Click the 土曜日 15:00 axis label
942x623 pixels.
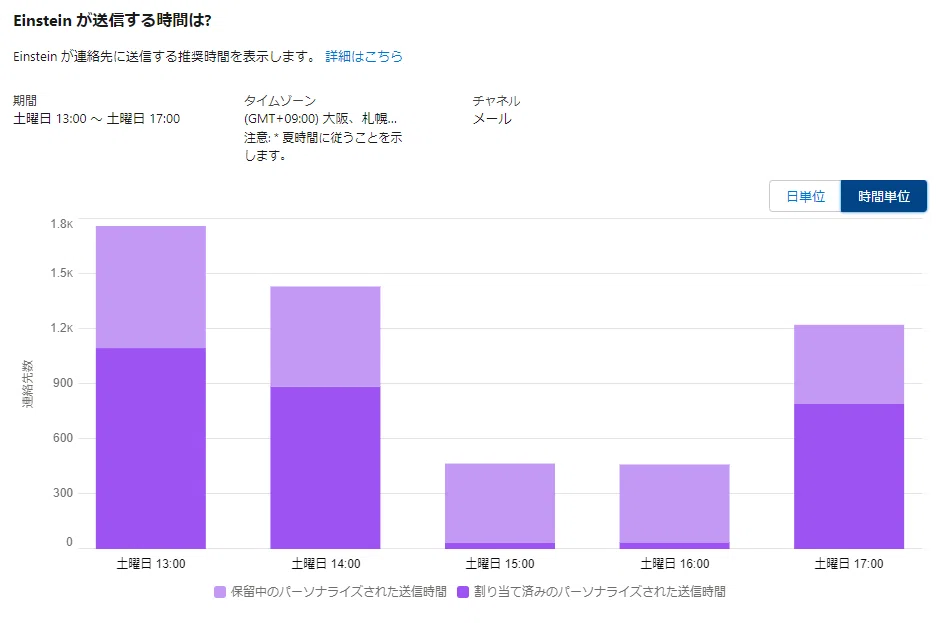coord(500,564)
